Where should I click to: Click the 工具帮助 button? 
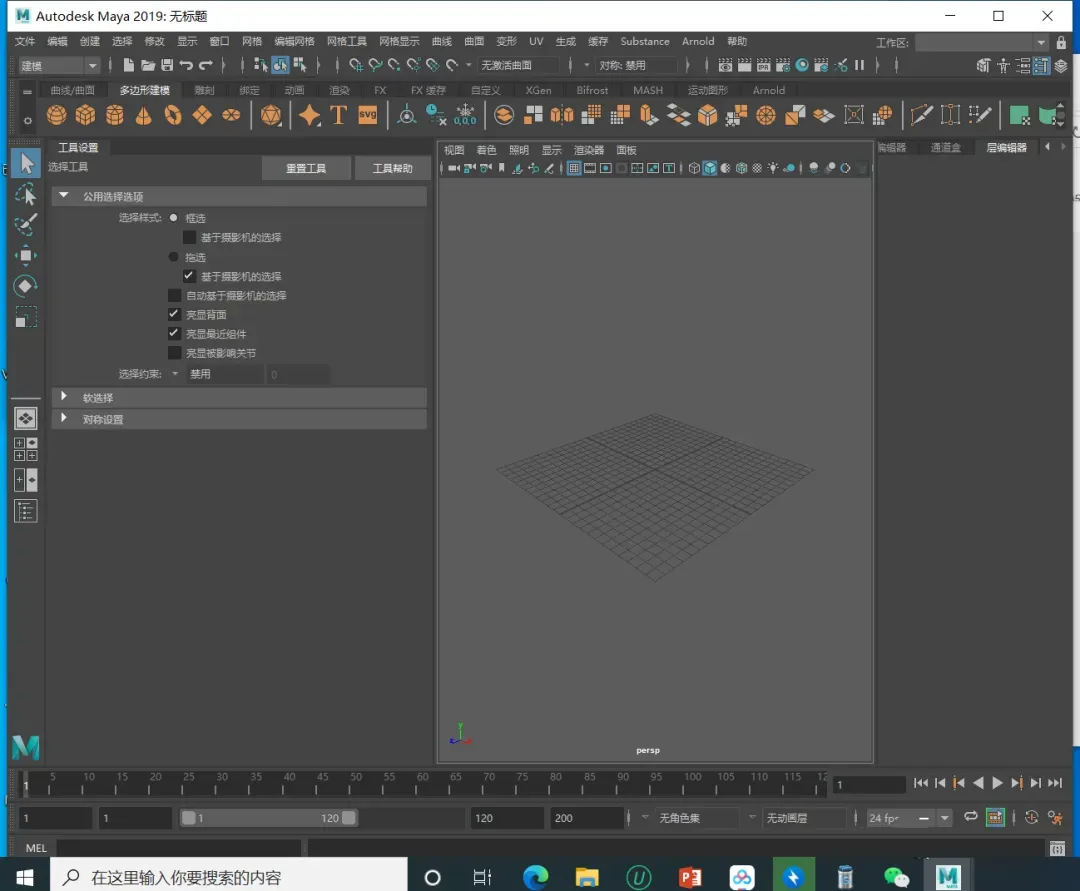point(392,168)
